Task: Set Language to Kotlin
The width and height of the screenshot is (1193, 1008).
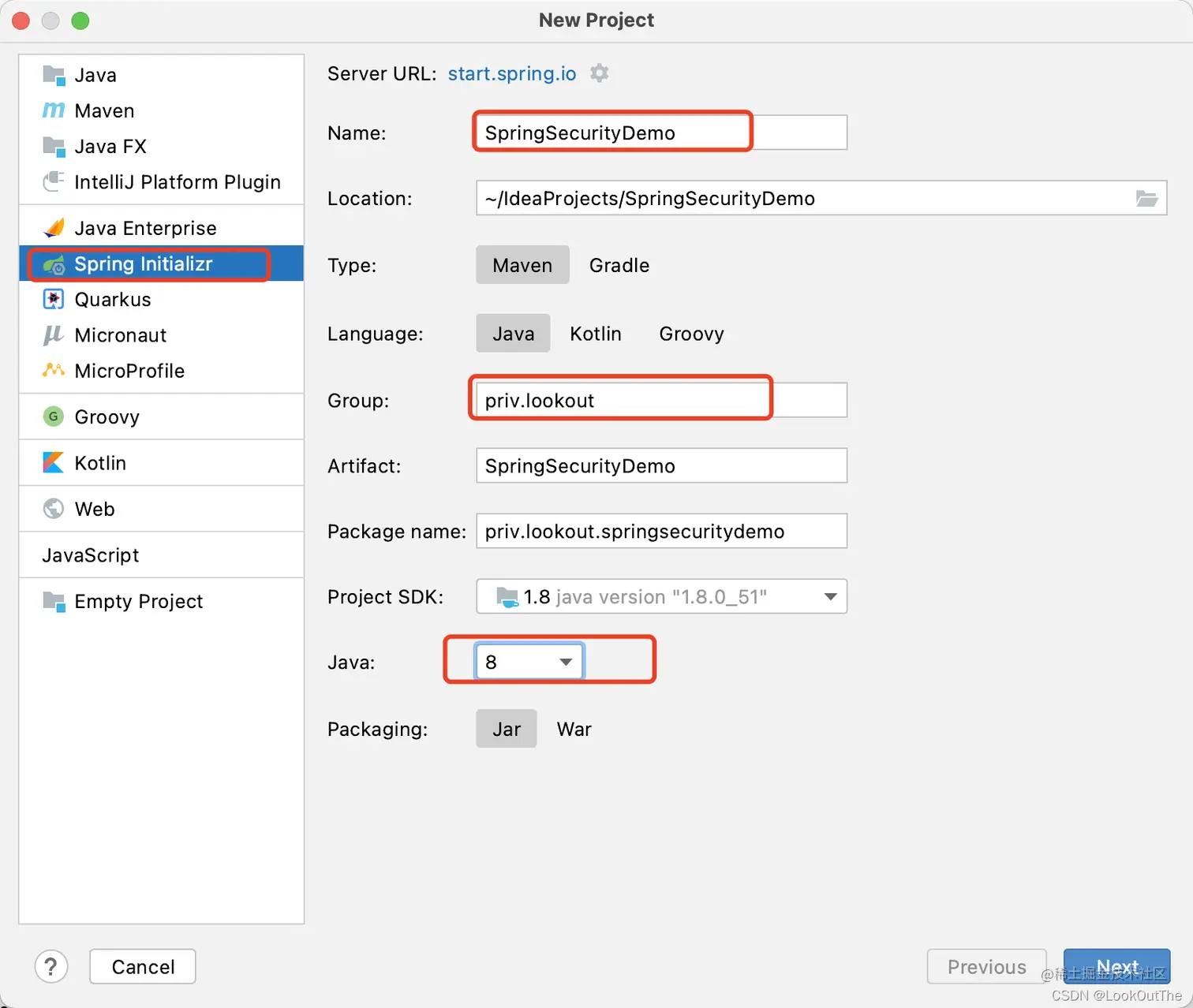Action: (x=596, y=334)
